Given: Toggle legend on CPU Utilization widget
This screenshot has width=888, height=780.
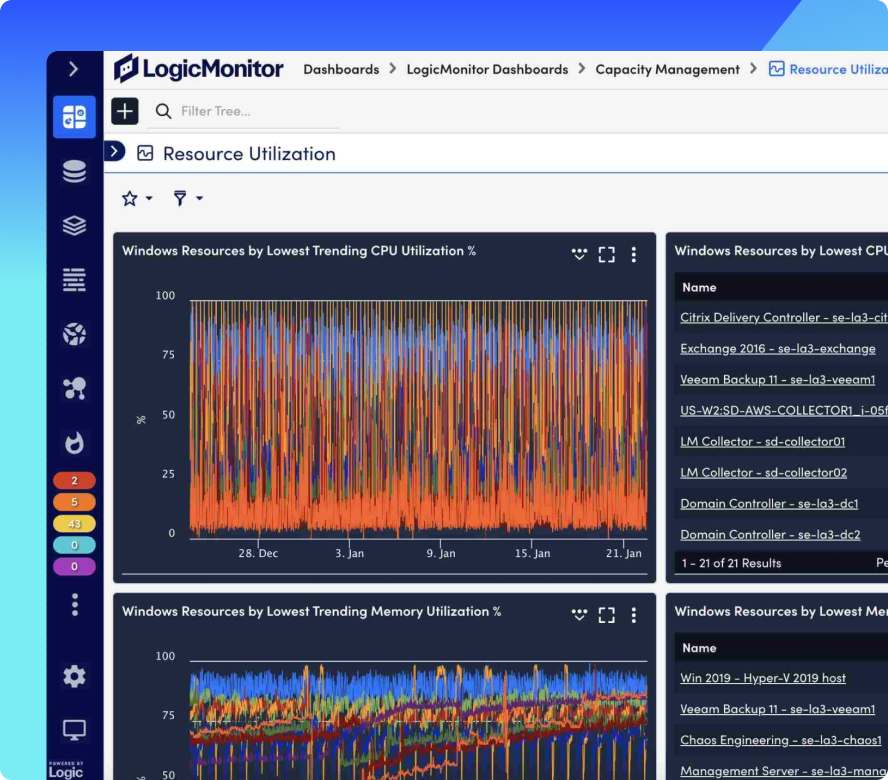Looking at the screenshot, I should [579, 254].
